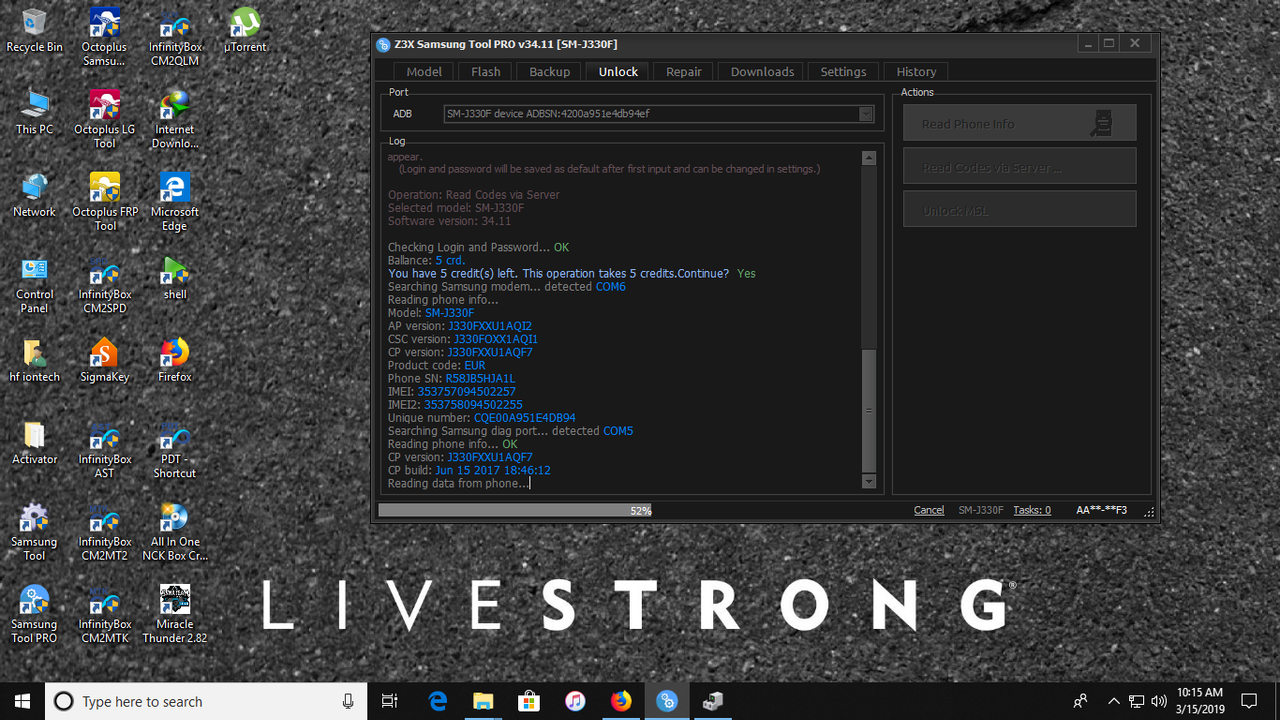Open Miracle Thunder 2.82 shortcut

point(174,614)
